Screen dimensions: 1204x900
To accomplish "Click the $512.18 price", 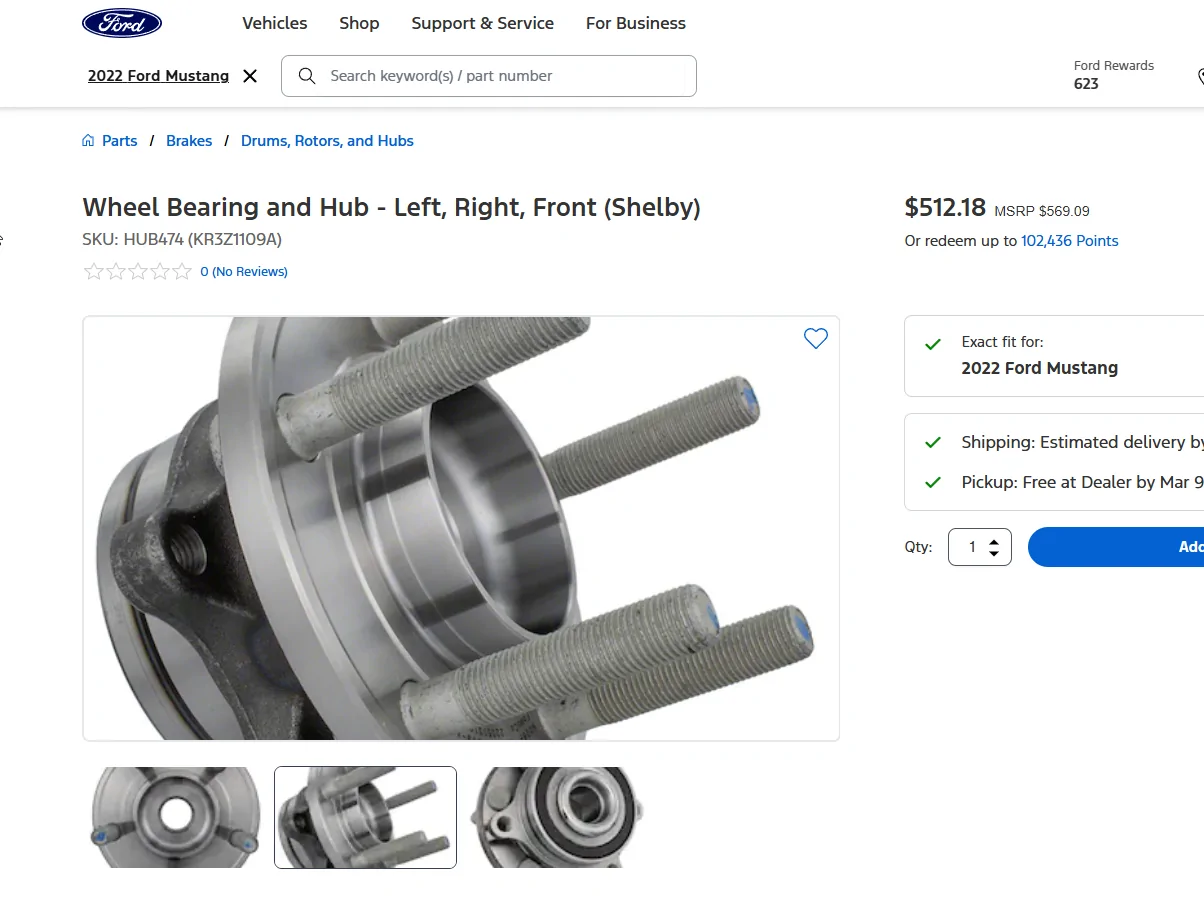I will pos(945,208).
